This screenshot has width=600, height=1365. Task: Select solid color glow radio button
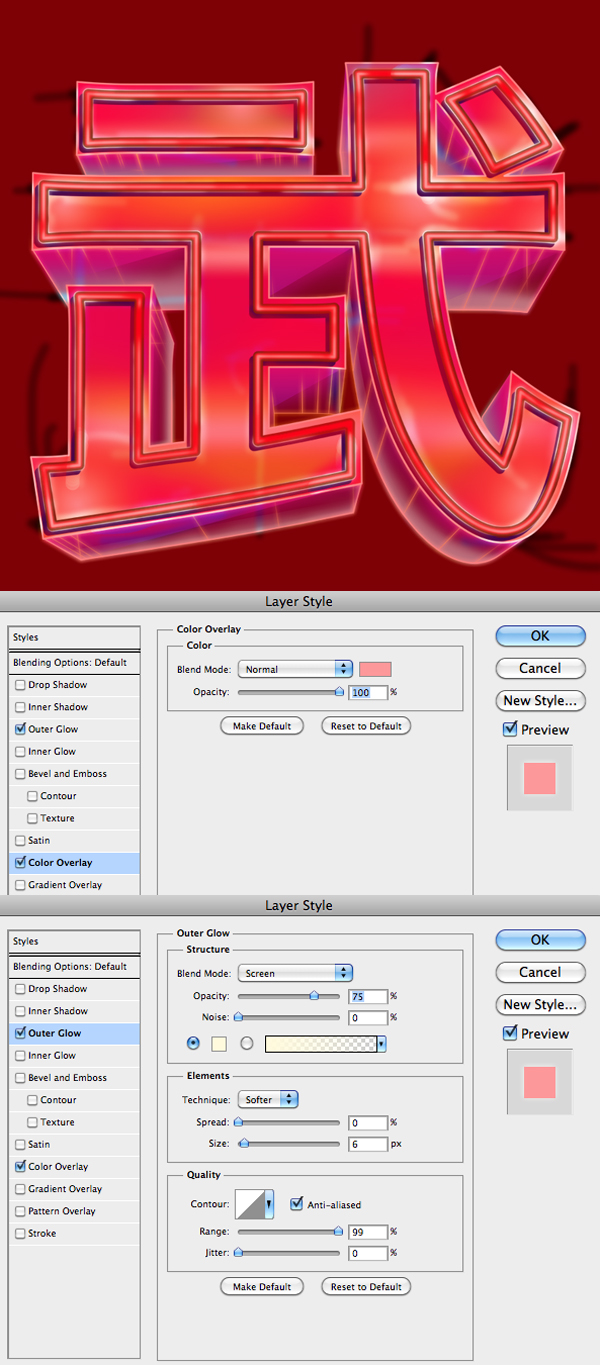194,1043
